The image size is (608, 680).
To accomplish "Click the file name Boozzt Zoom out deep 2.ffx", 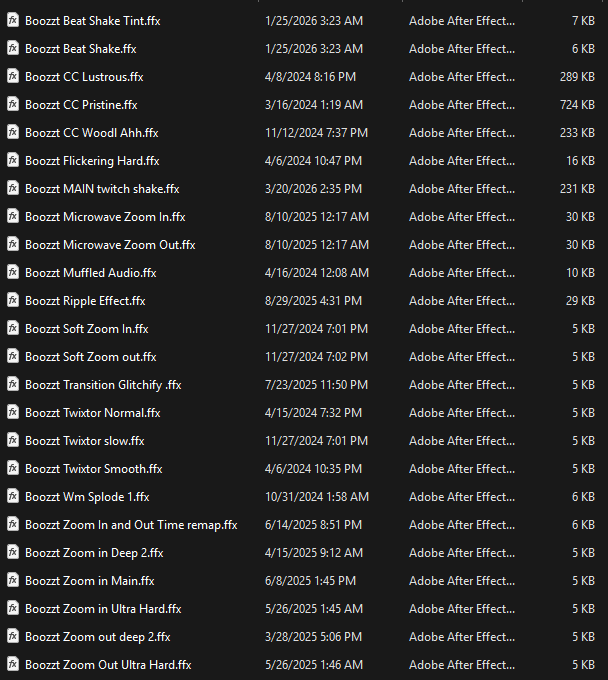I will pos(98,637).
